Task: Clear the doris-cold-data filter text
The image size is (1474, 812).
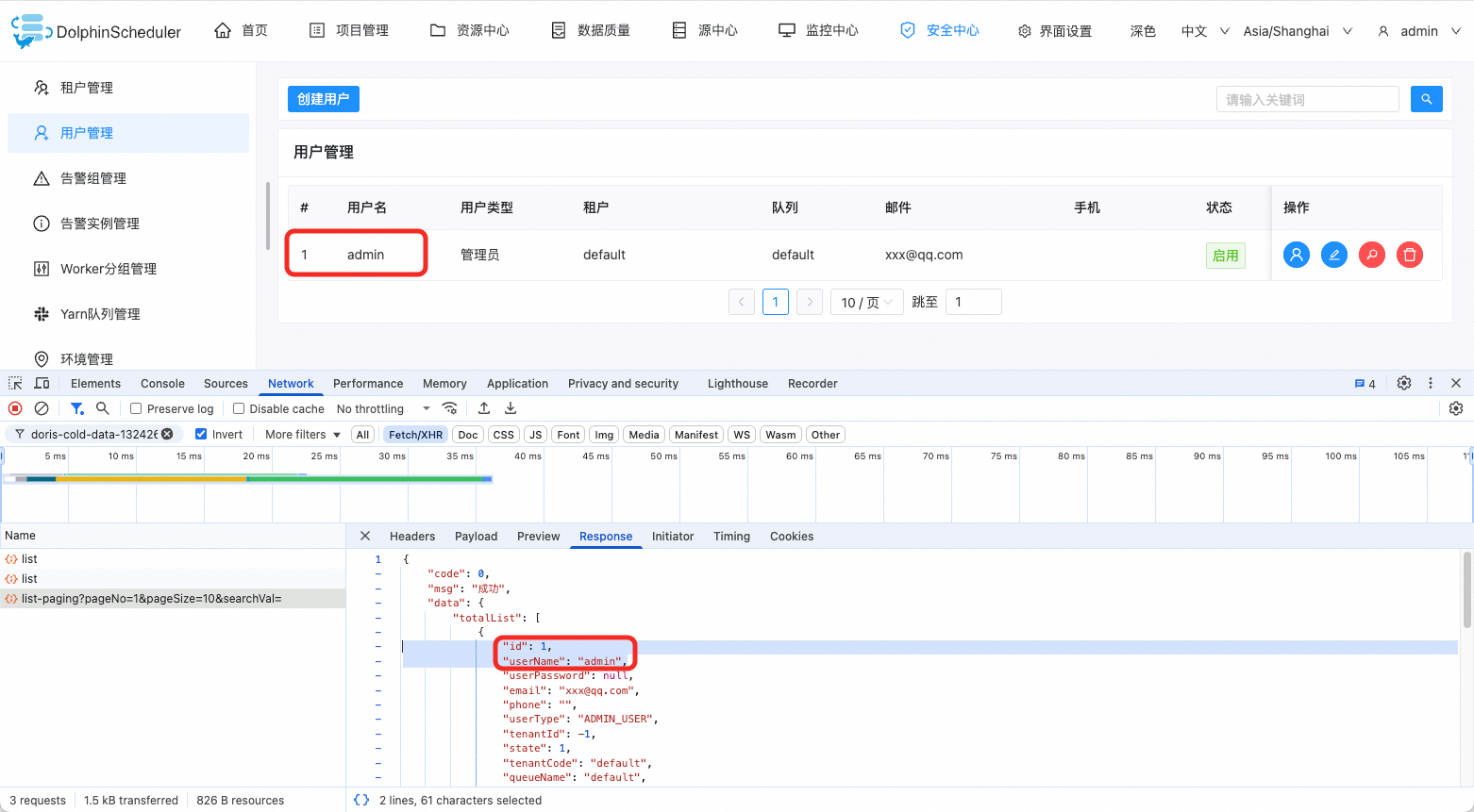Action: (167, 434)
